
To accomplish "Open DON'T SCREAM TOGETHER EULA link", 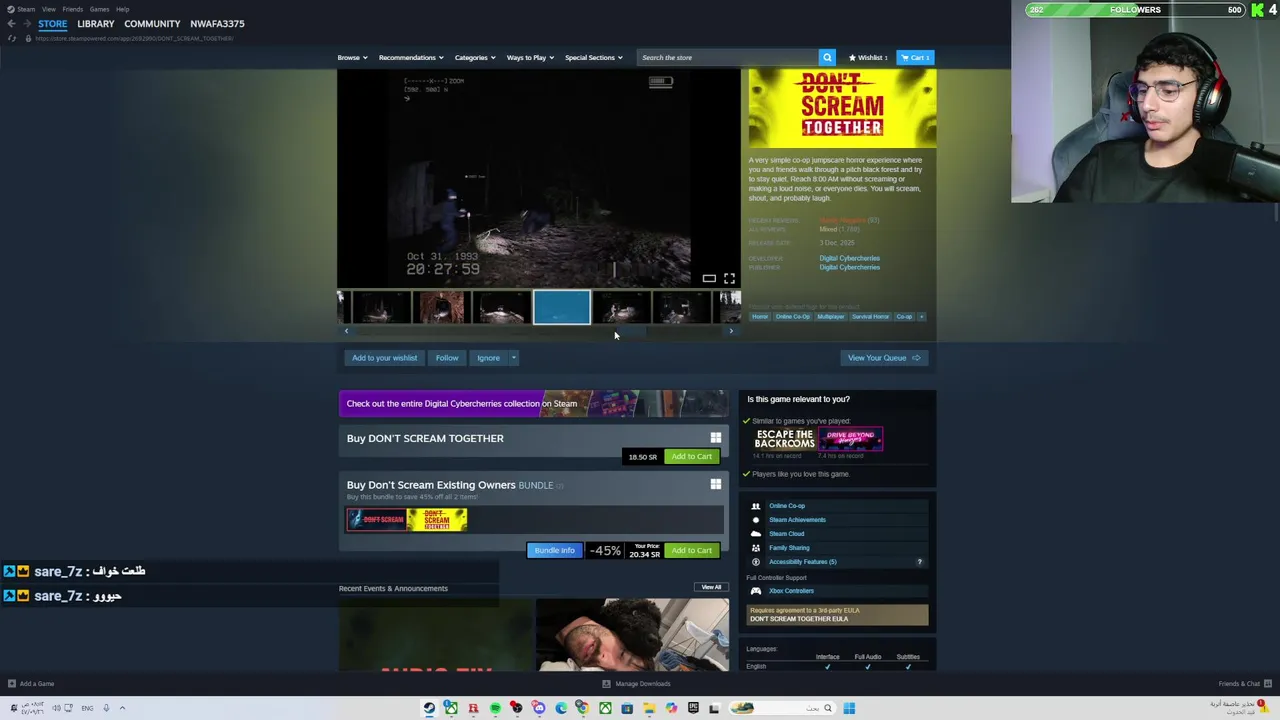I will coord(799,619).
